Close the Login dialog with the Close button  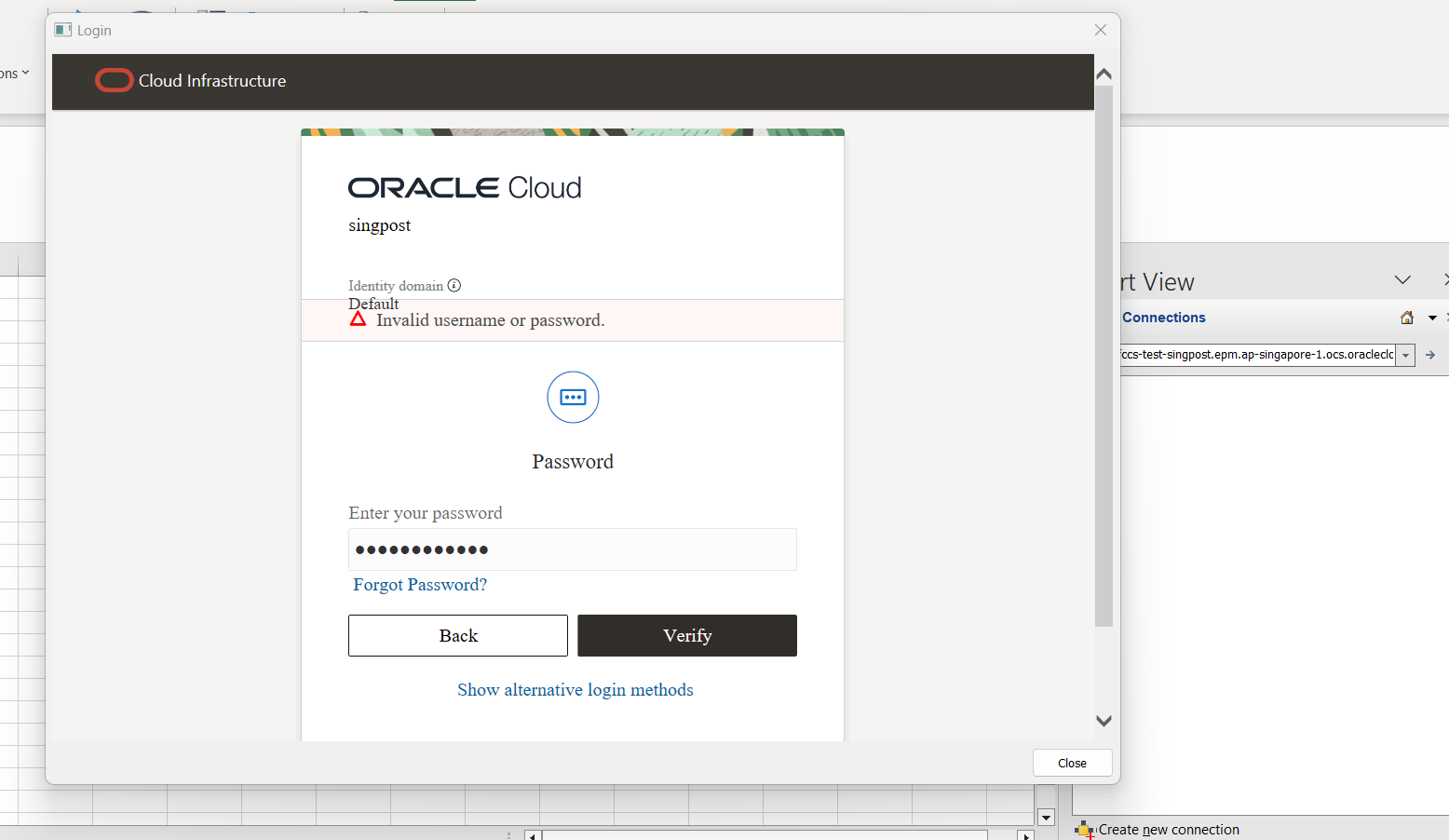(x=1072, y=762)
